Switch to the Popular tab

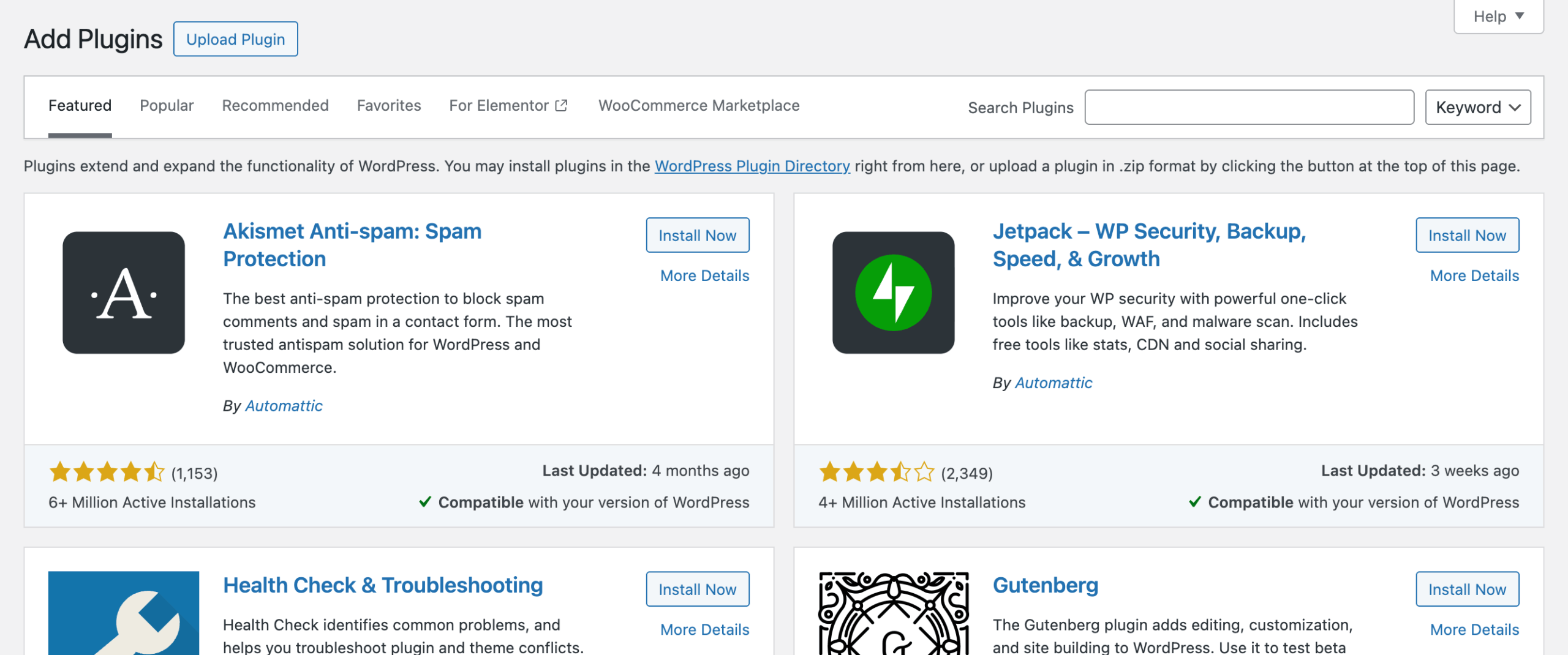coord(167,105)
